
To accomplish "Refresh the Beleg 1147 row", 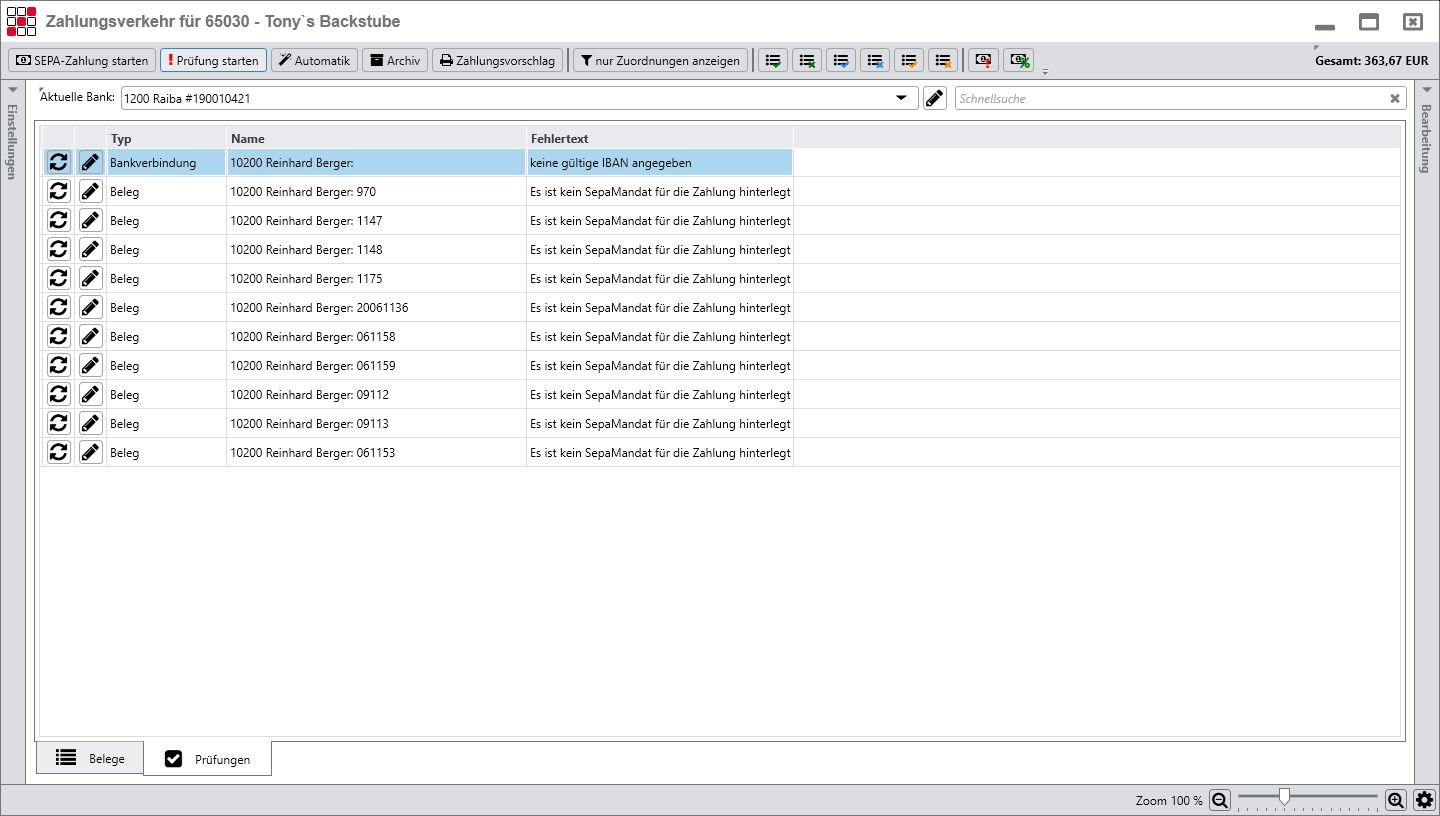I will tap(59, 220).
